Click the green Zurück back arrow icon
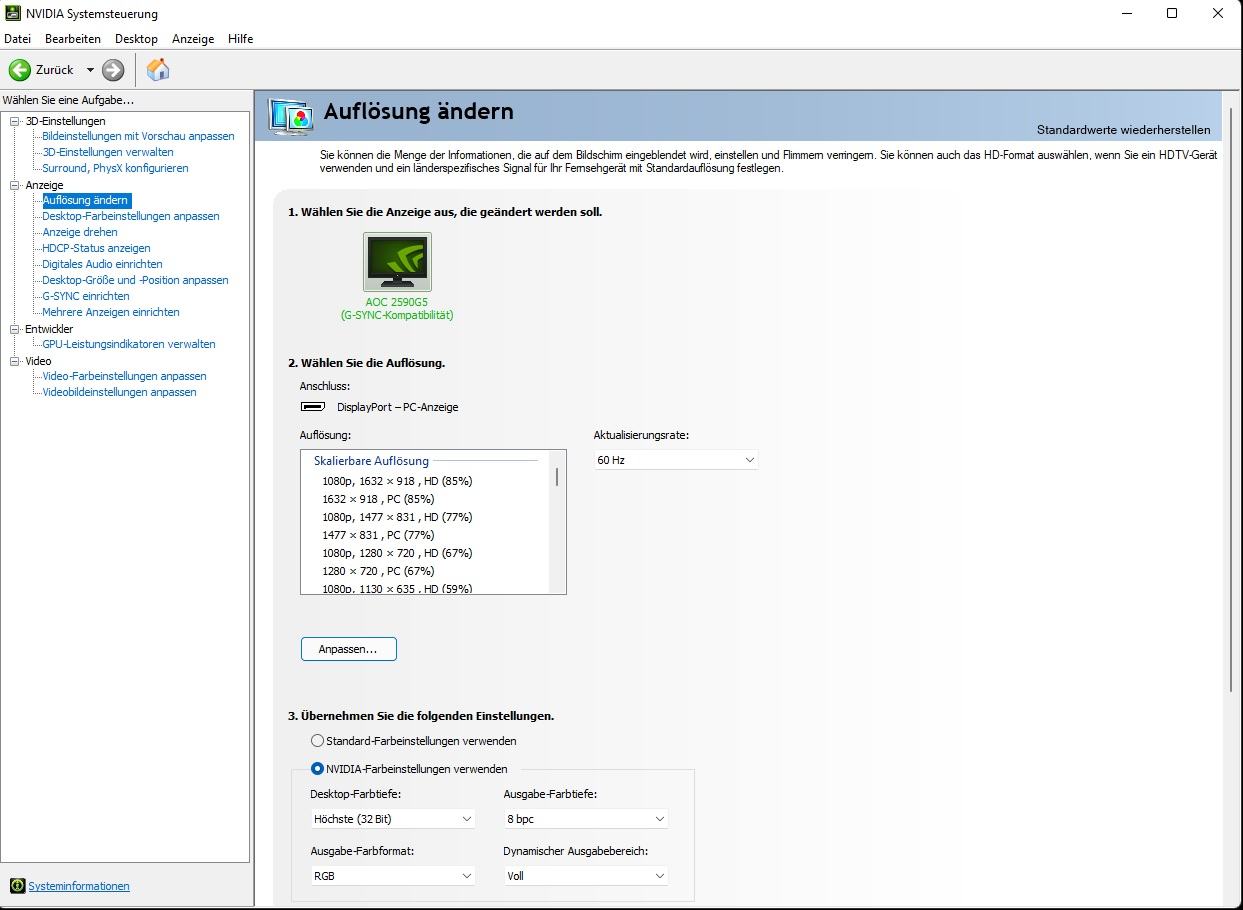Image resolution: width=1243 pixels, height=910 pixels. pos(19,70)
